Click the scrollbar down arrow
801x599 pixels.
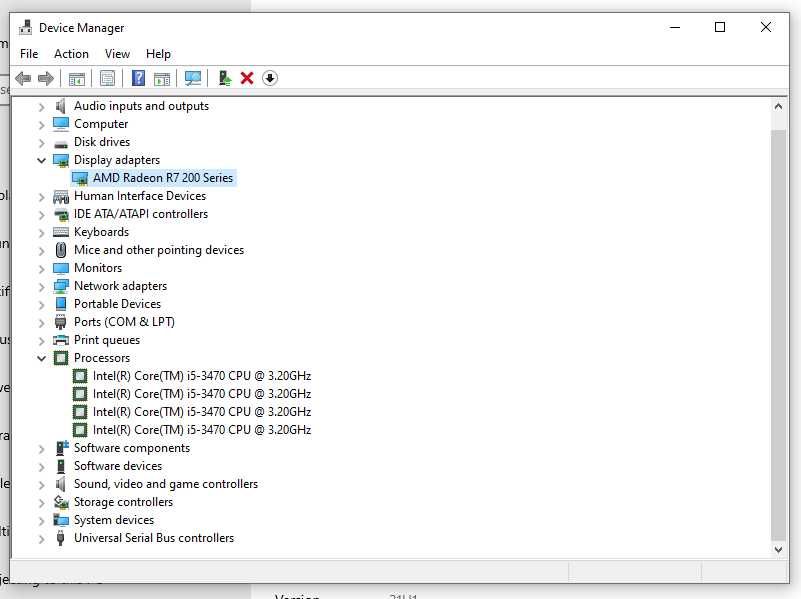(778, 549)
